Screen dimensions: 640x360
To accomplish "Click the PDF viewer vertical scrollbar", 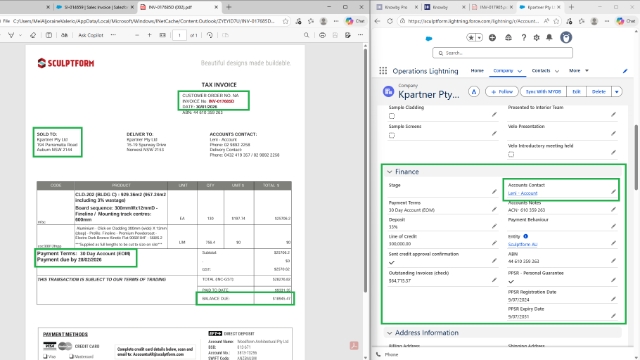I will (365, 170).
